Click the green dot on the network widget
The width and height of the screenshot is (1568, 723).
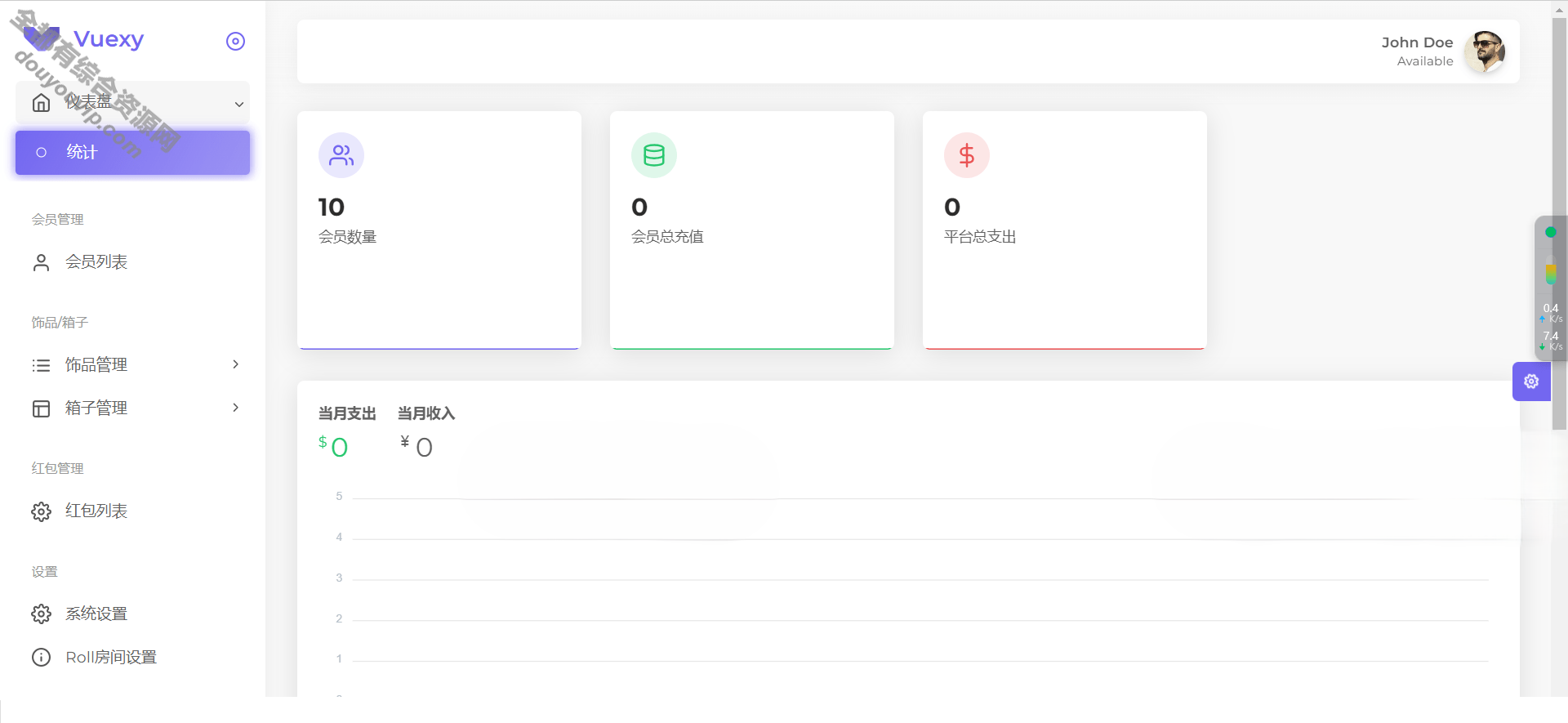(x=1551, y=232)
